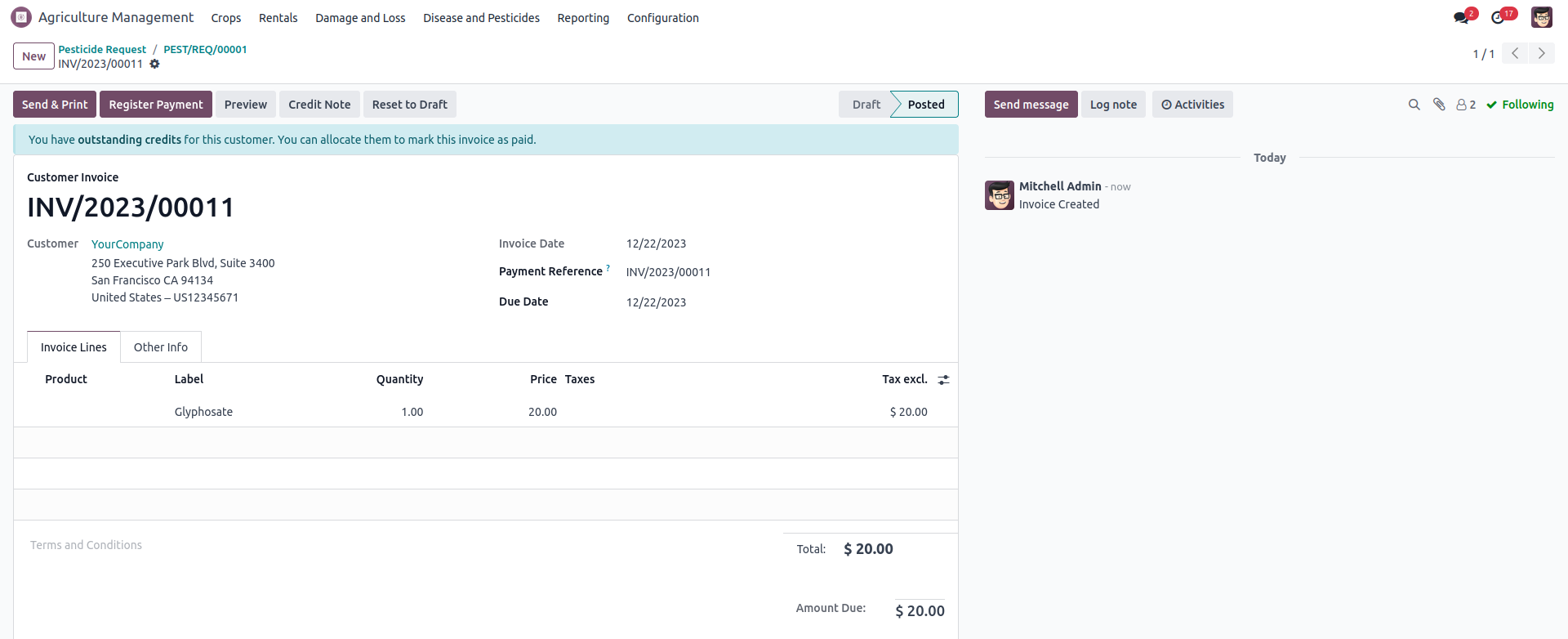Click the Terms and Conditions field

tap(87, 545)
